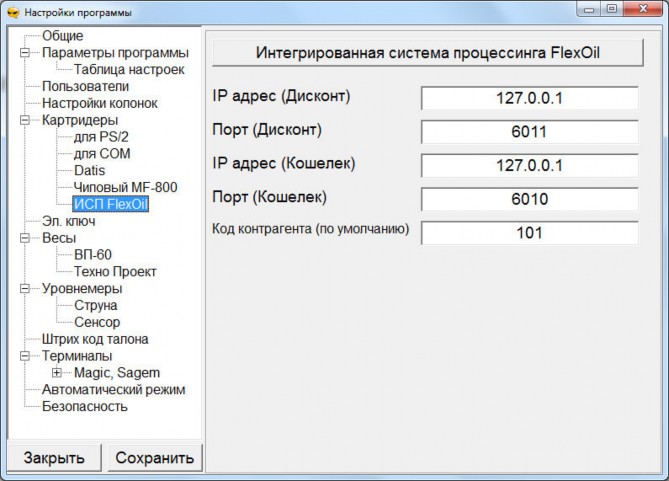Image resolution: width=669 pixels, height=481 pixels.
Task: Open Сенсор level gauge settings
Action: (x=97, y=322)
